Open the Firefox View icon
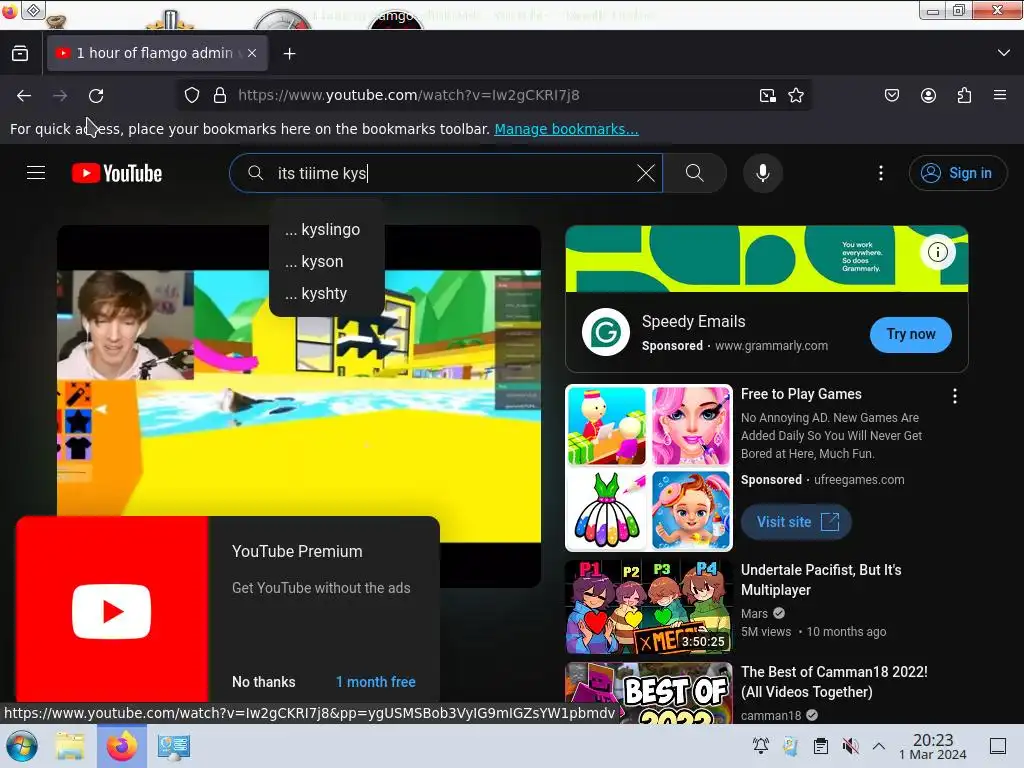This screenshot has height=768, width=1024. 20,54
